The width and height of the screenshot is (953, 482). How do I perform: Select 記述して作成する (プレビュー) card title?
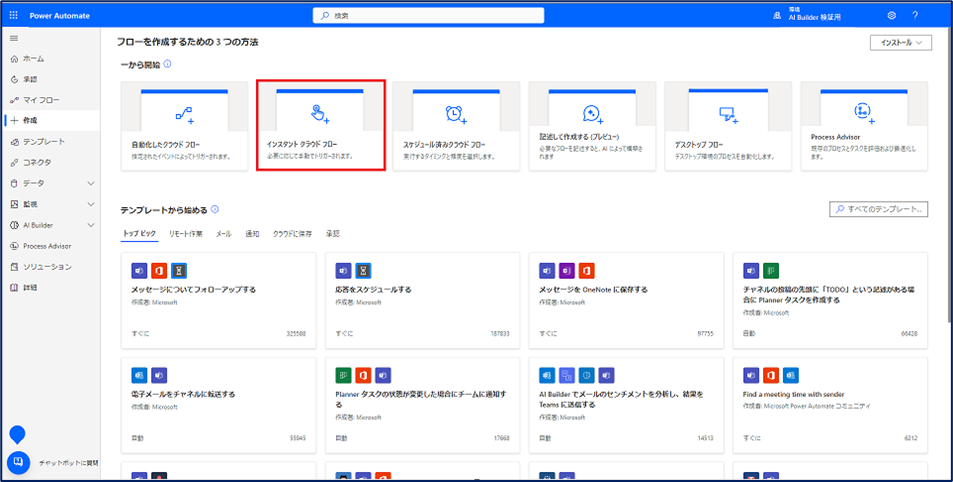point(580,137)
